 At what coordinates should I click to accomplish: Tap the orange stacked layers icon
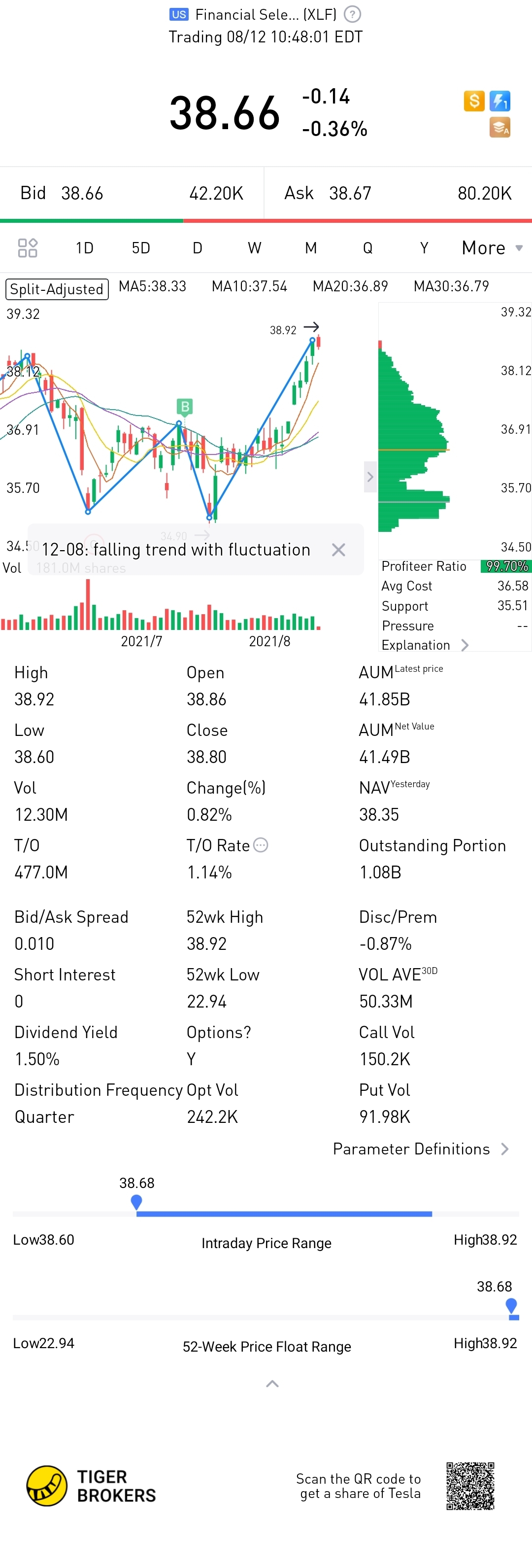pyautogui.click(x=500, y=127)
